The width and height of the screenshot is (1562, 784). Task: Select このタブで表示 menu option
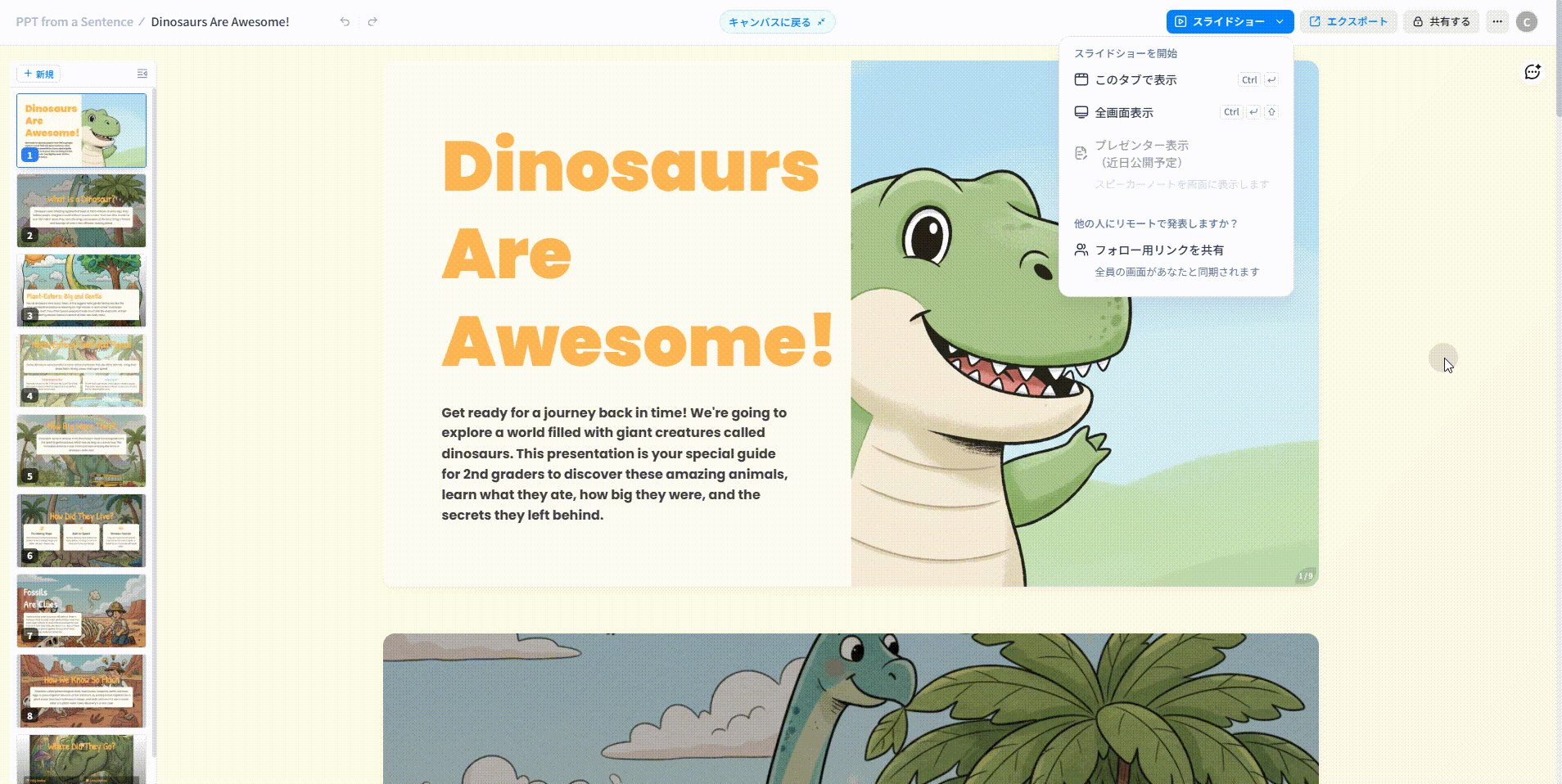tap(1135, 80)
